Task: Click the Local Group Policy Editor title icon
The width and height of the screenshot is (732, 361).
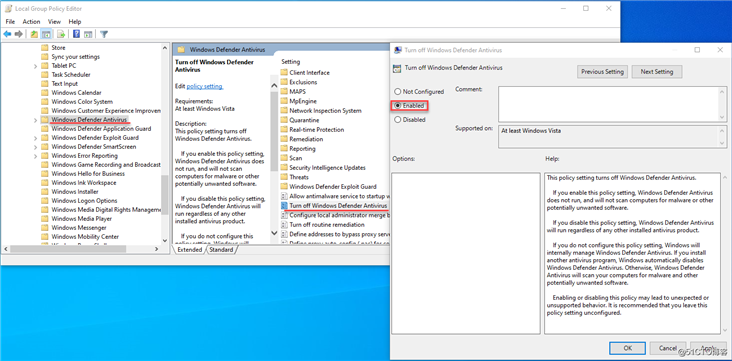Action: pyautogui.click(x=8, y=8)
